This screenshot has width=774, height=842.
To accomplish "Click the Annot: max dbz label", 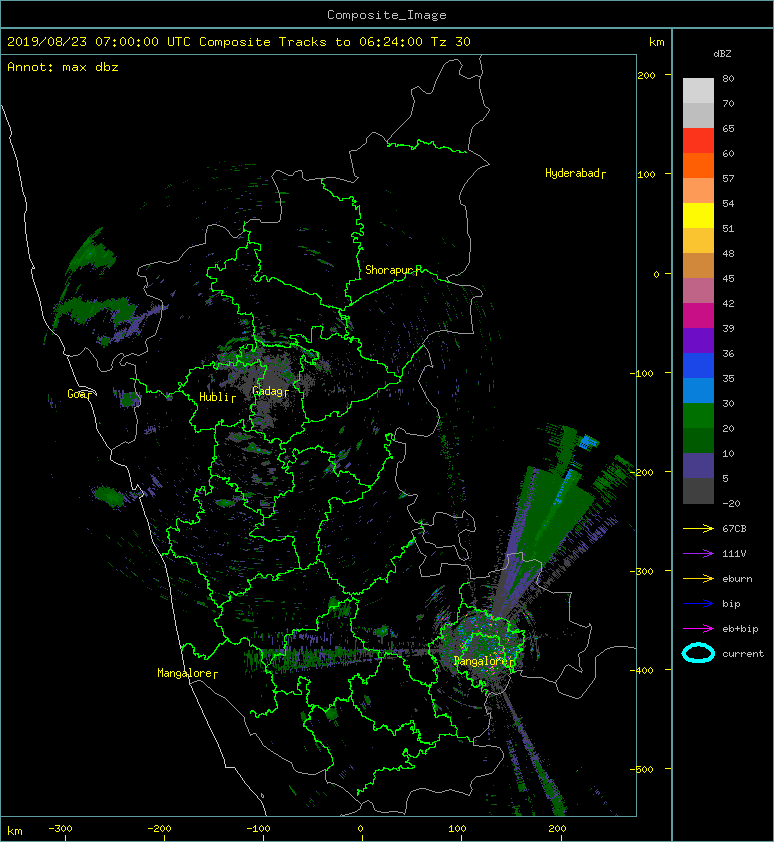I will pos(63,67).
